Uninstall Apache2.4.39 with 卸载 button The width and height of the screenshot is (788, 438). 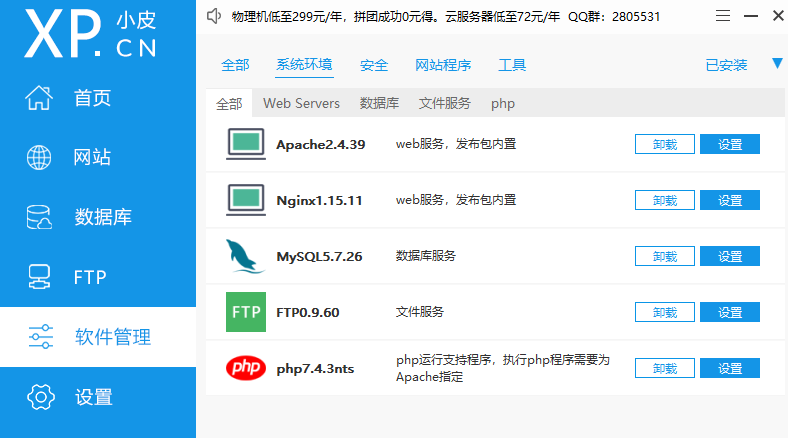pos(665,144)
